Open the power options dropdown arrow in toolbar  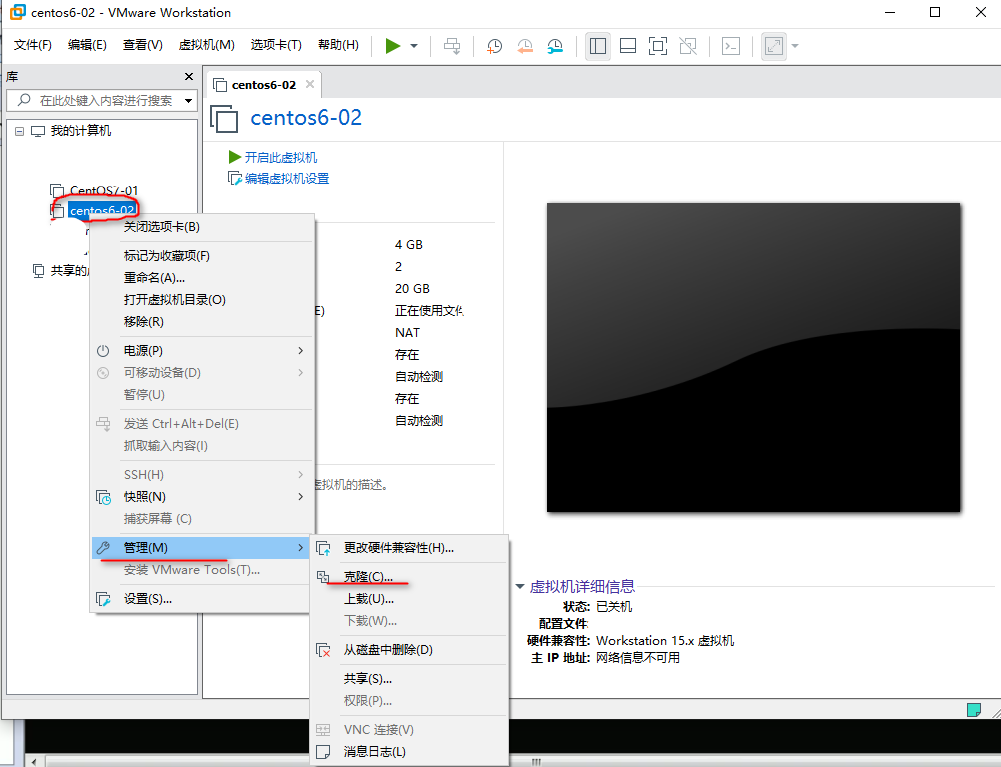coord(414,46)
